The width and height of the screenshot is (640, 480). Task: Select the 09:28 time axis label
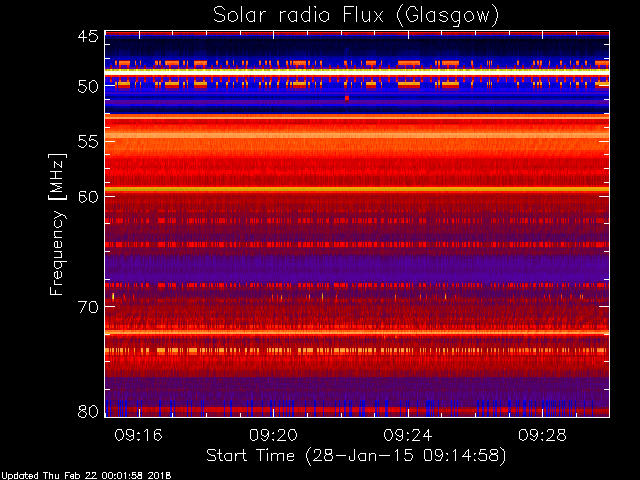click(542, 435)
